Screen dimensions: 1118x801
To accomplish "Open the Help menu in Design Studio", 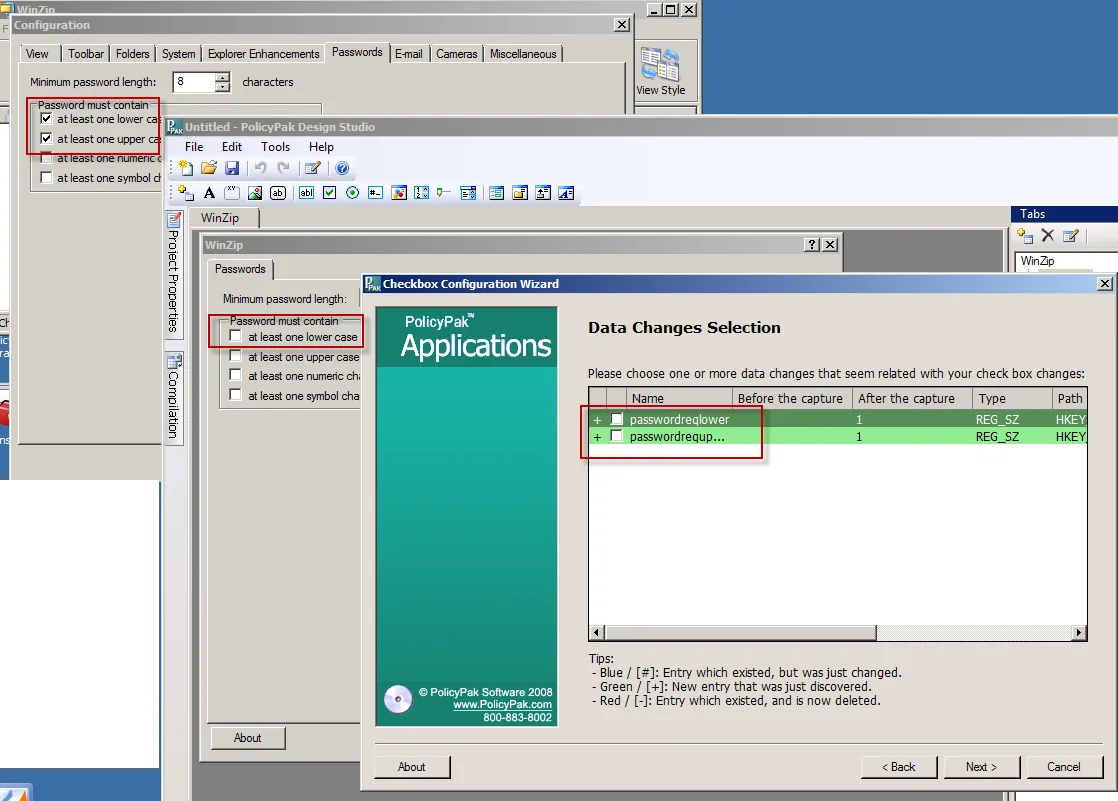I will coord(321,146).
